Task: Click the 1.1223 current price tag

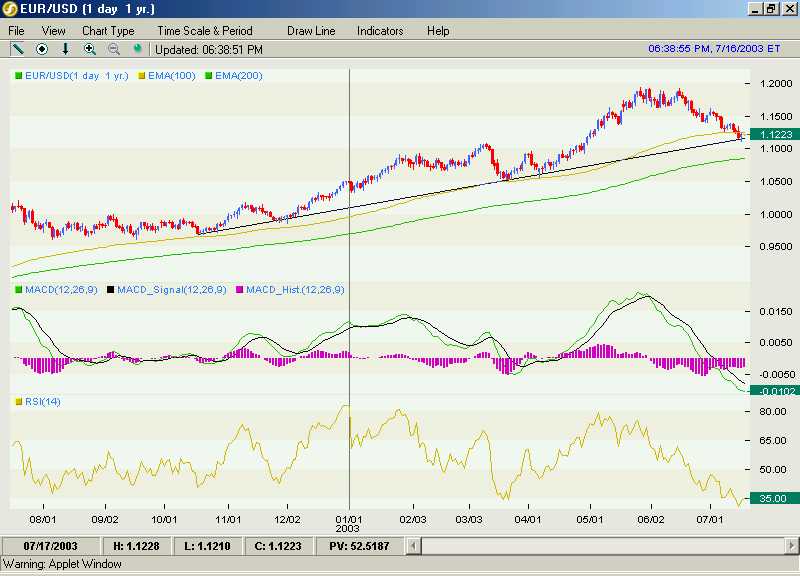Action: (776, 134)
